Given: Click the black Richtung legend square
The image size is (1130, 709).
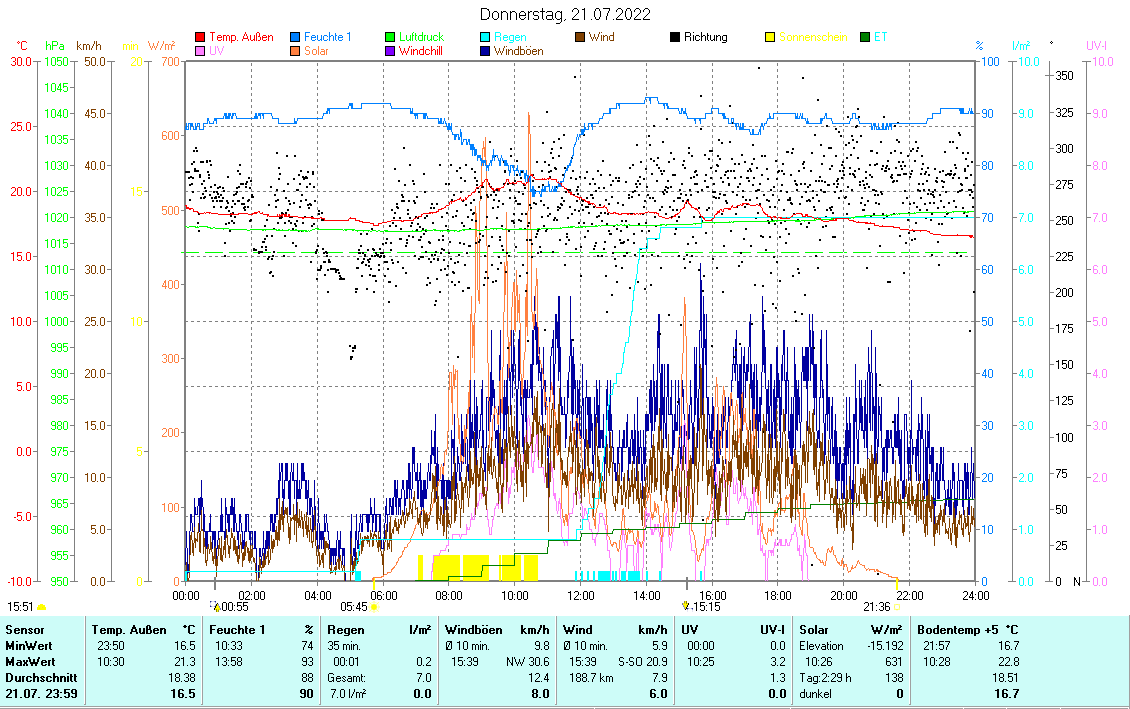Looking at the screenshot, I should (675, 38).
